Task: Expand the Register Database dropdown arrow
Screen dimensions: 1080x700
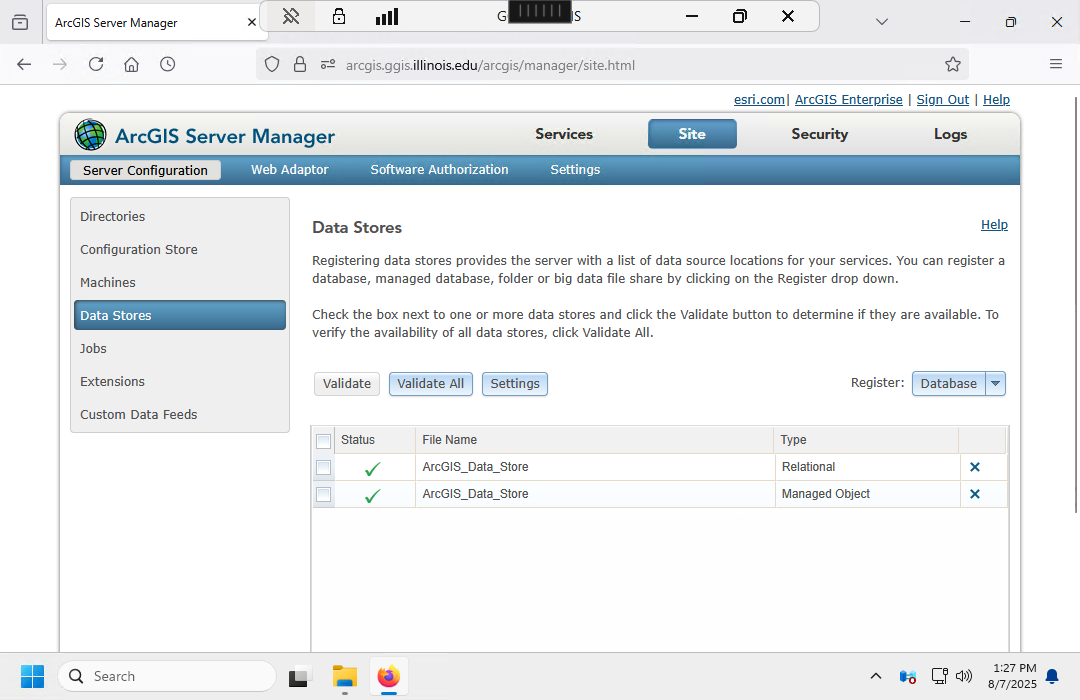Action: pyautogui.click(x=995, y=383)
